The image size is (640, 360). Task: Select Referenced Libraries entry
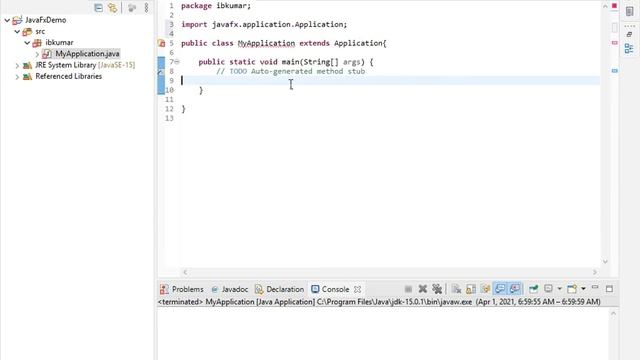point(69,76)
